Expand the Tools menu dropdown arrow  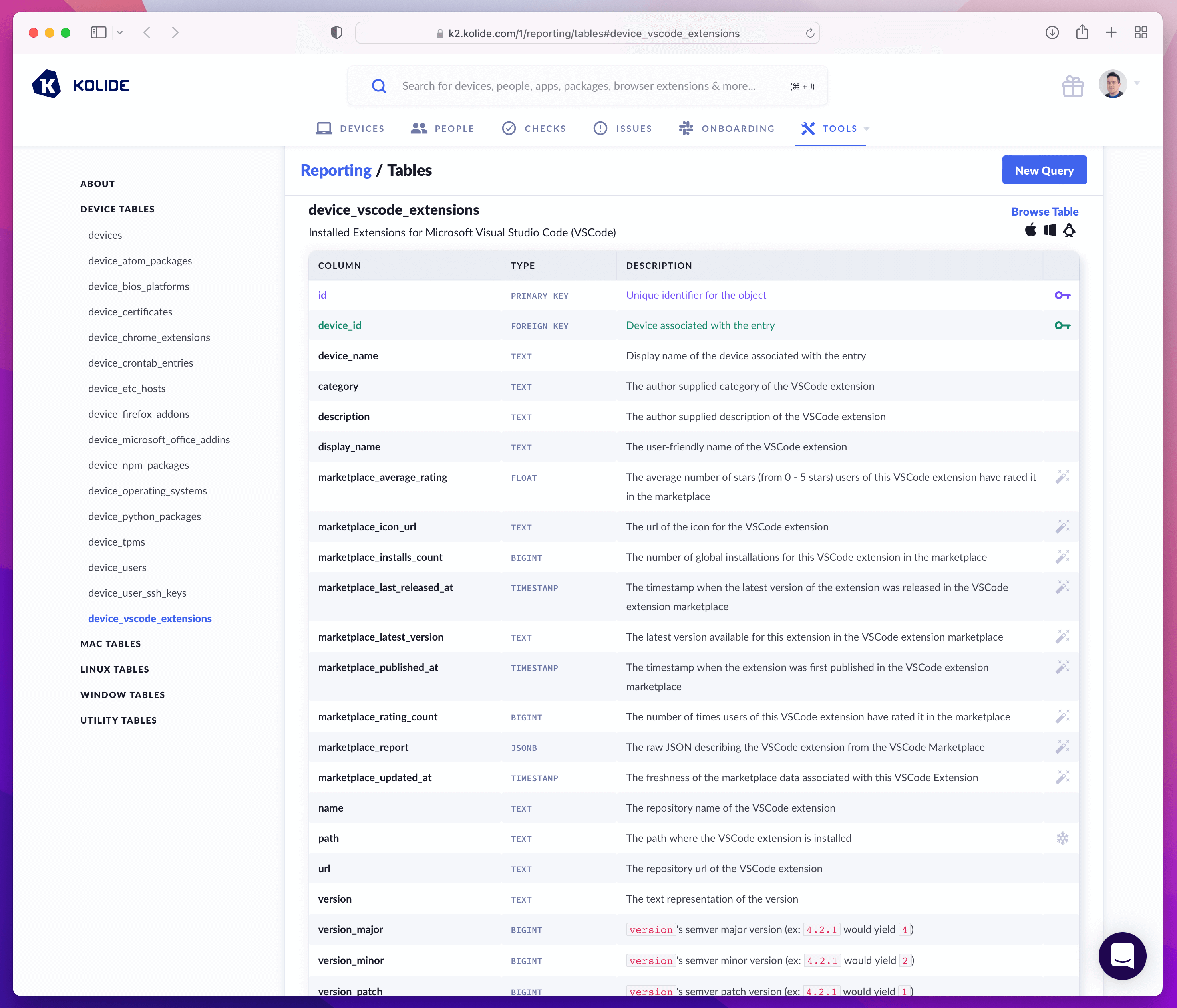pos(866,129)
